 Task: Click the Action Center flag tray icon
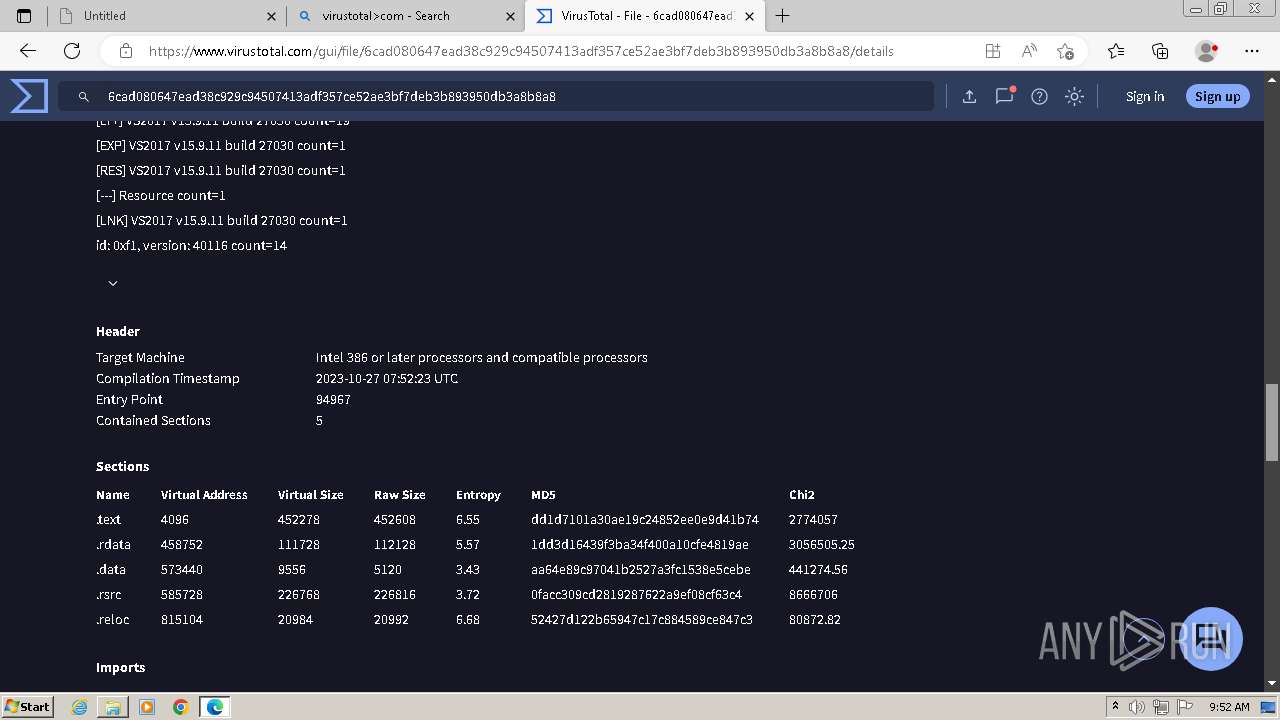(1185, 707)
